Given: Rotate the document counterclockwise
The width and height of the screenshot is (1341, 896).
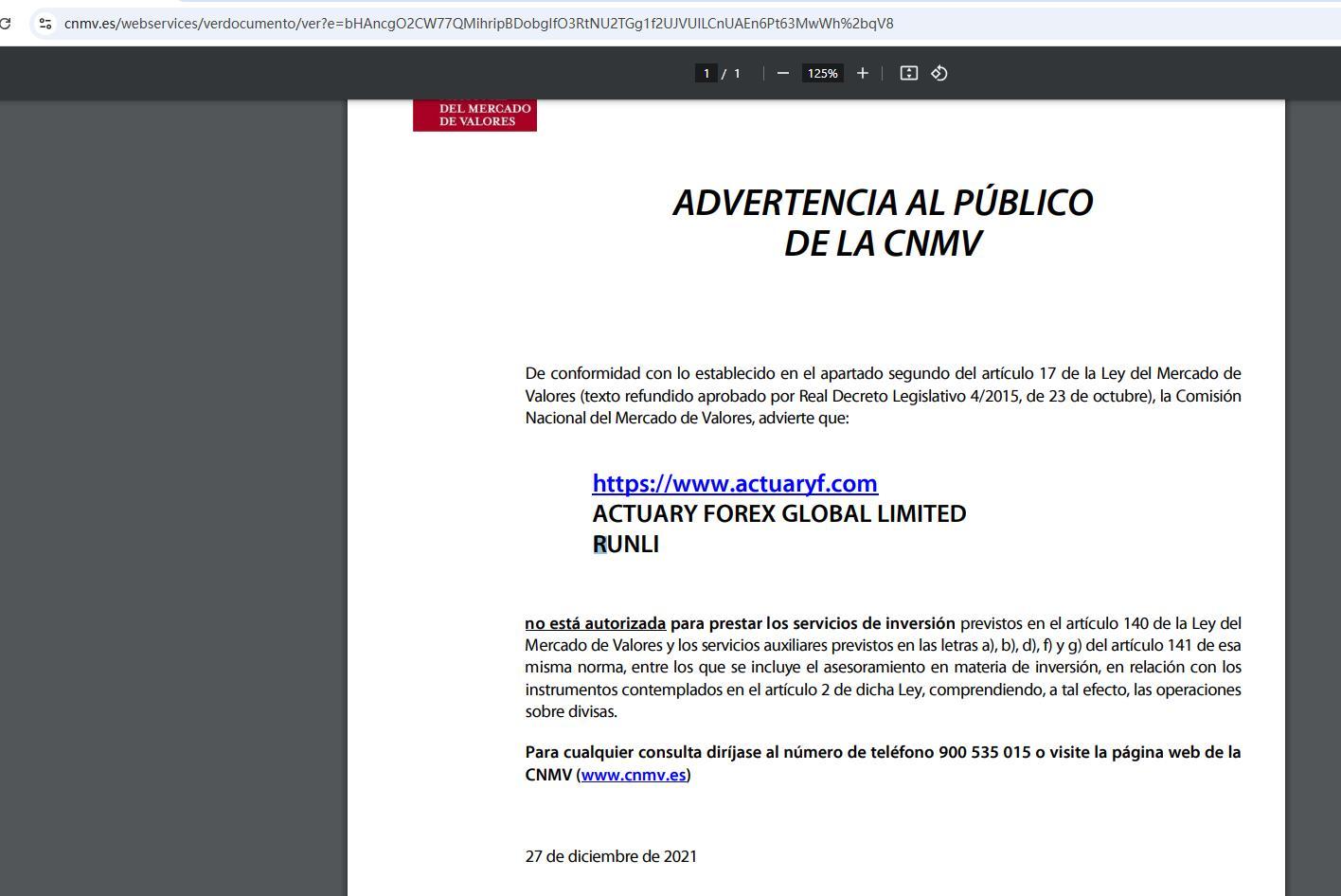Looking at the screenshot, I should coord(939,73).
